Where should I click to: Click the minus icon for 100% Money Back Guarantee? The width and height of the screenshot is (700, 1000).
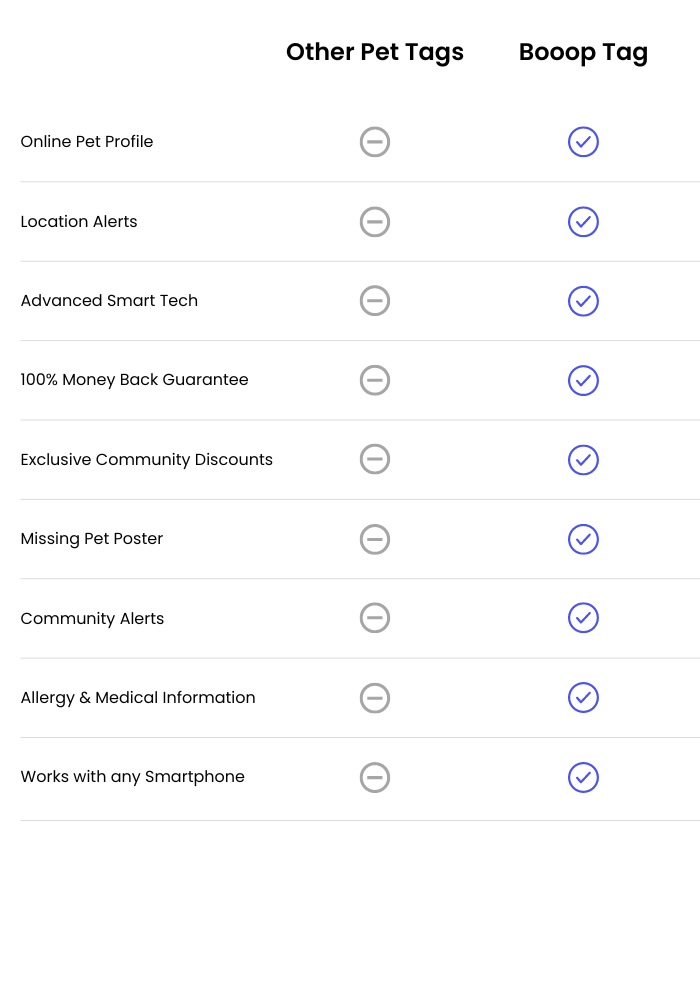pyautogui.click(x=375, y=380)
